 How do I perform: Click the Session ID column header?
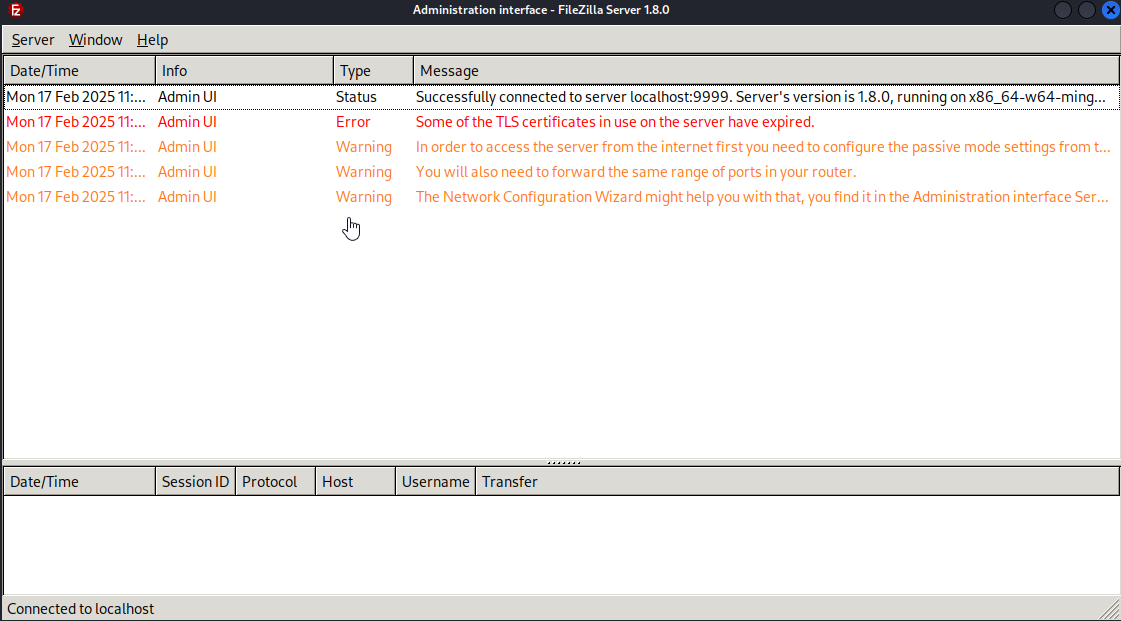coord(195,482)
